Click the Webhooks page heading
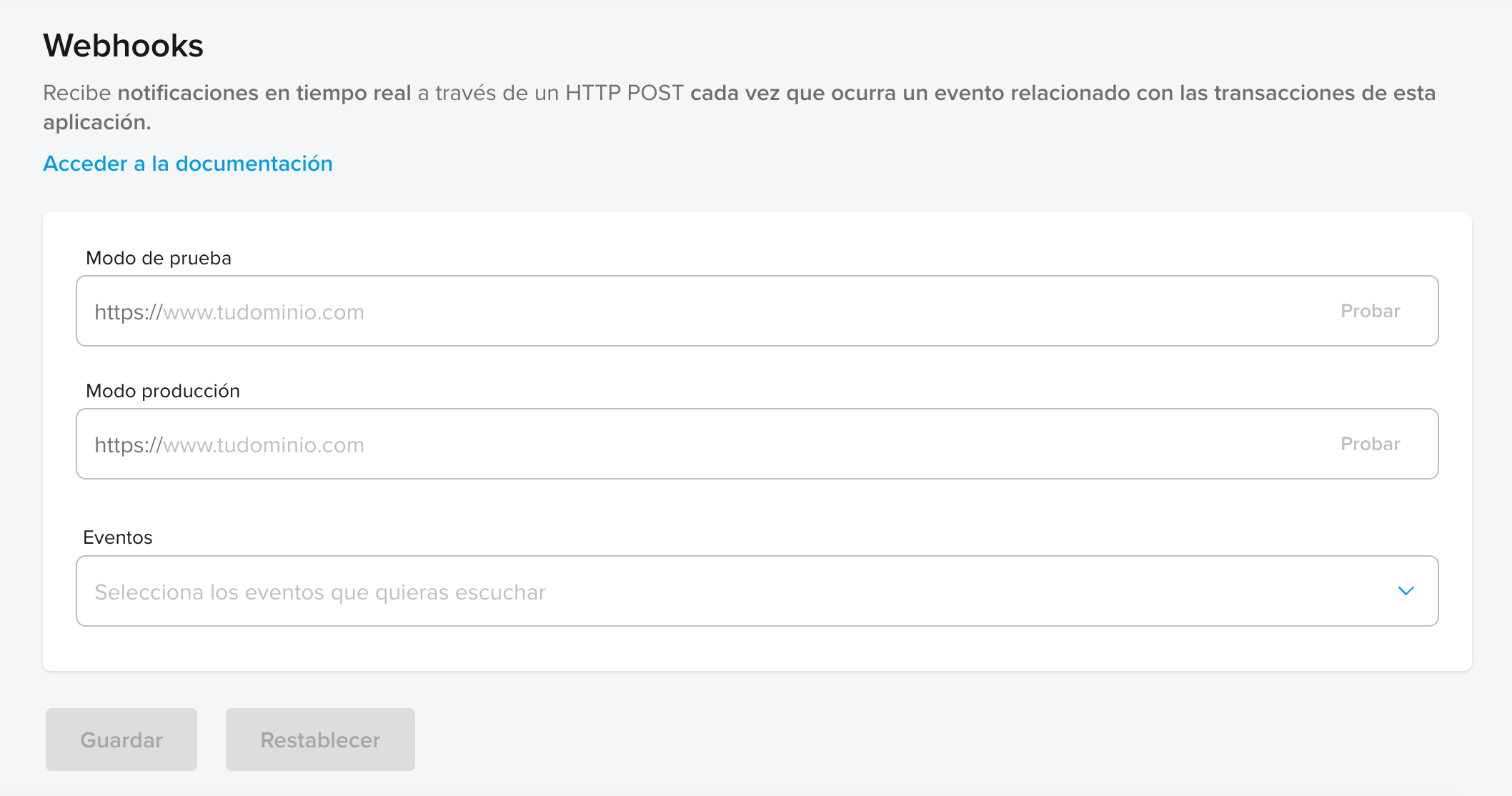The height and width of the screenshot is (796, 1512). (x=124, y=46)
